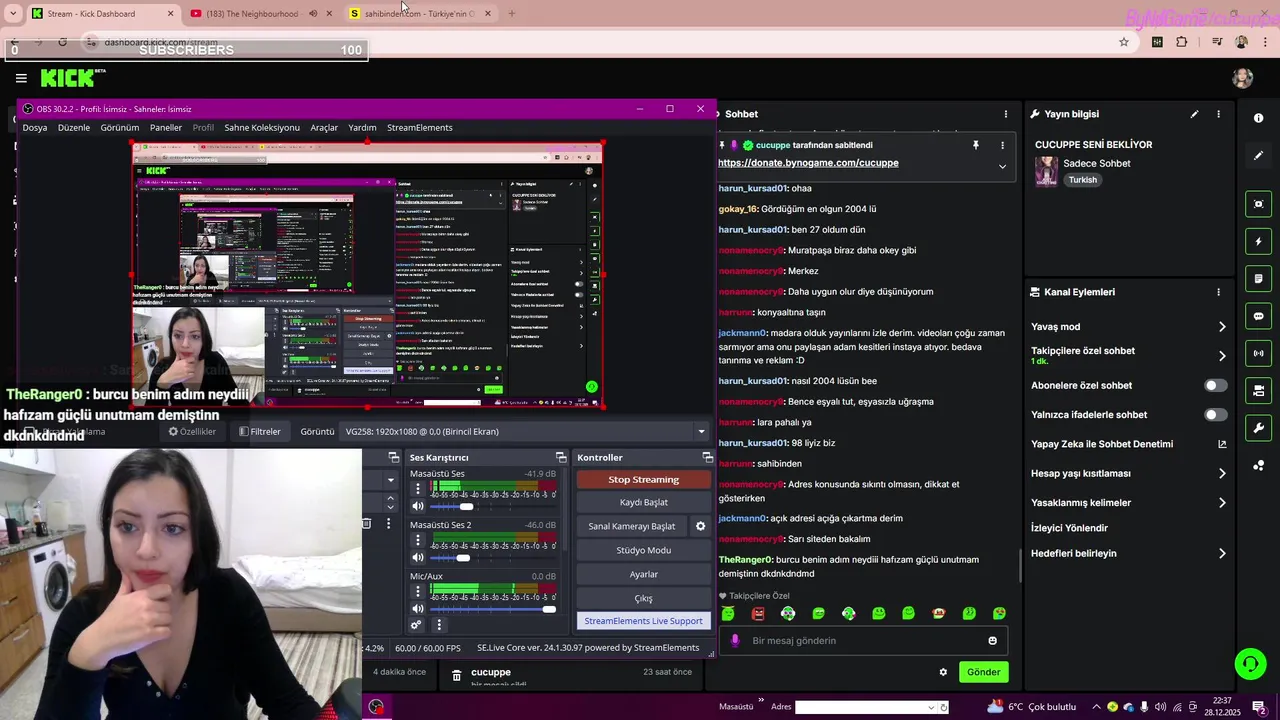Click the Filtreler button in OBS
This screenshot has width=1280, height=720.
coord(260,432)
